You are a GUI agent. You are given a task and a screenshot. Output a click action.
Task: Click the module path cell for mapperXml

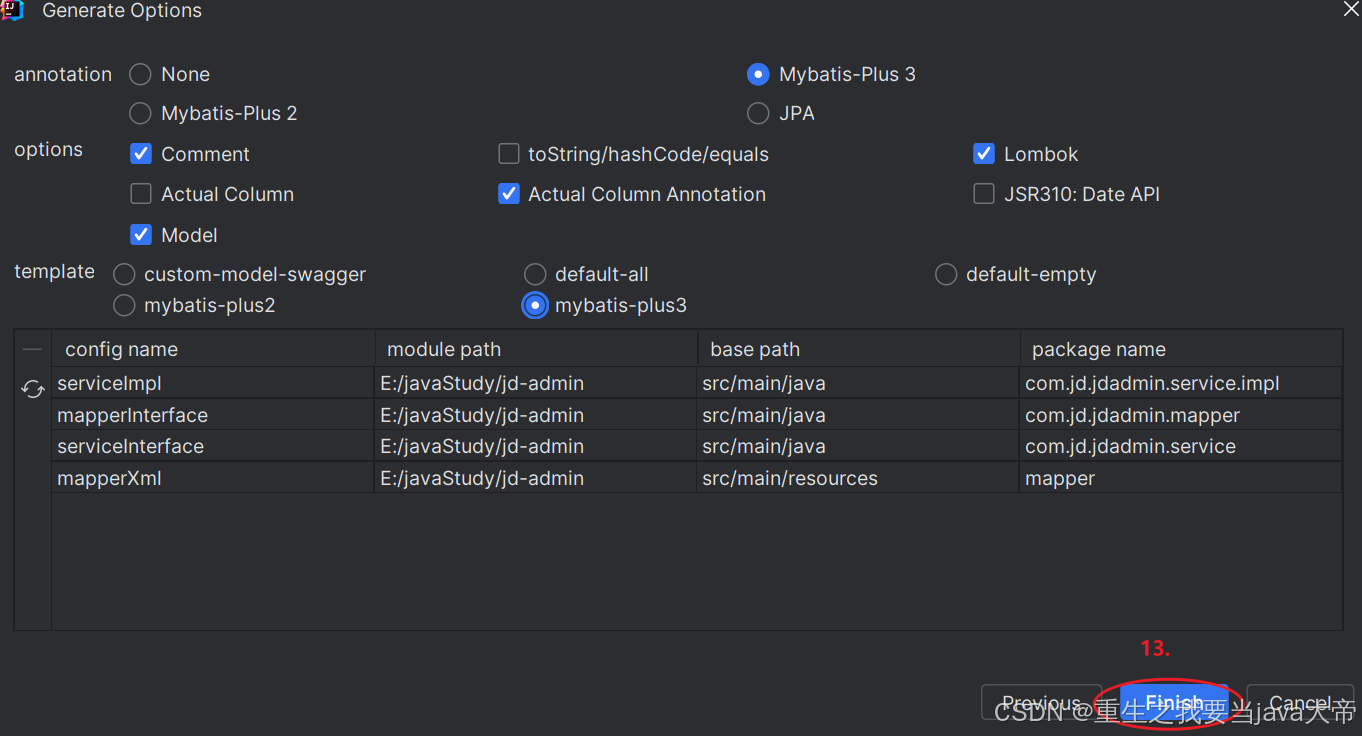536,478
